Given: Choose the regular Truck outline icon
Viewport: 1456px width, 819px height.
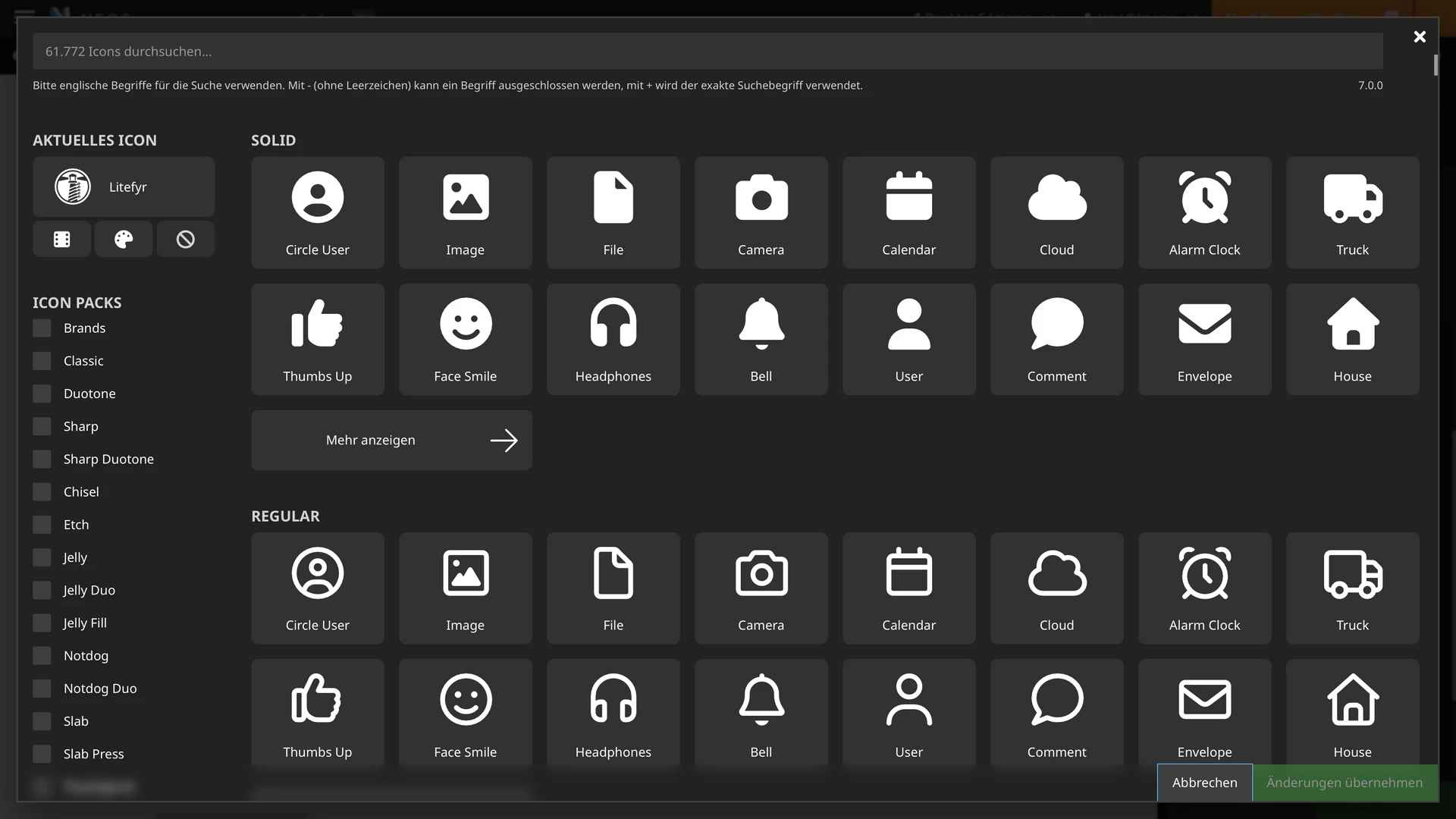Looking at the screenshot, I should tap(1352, 588).
